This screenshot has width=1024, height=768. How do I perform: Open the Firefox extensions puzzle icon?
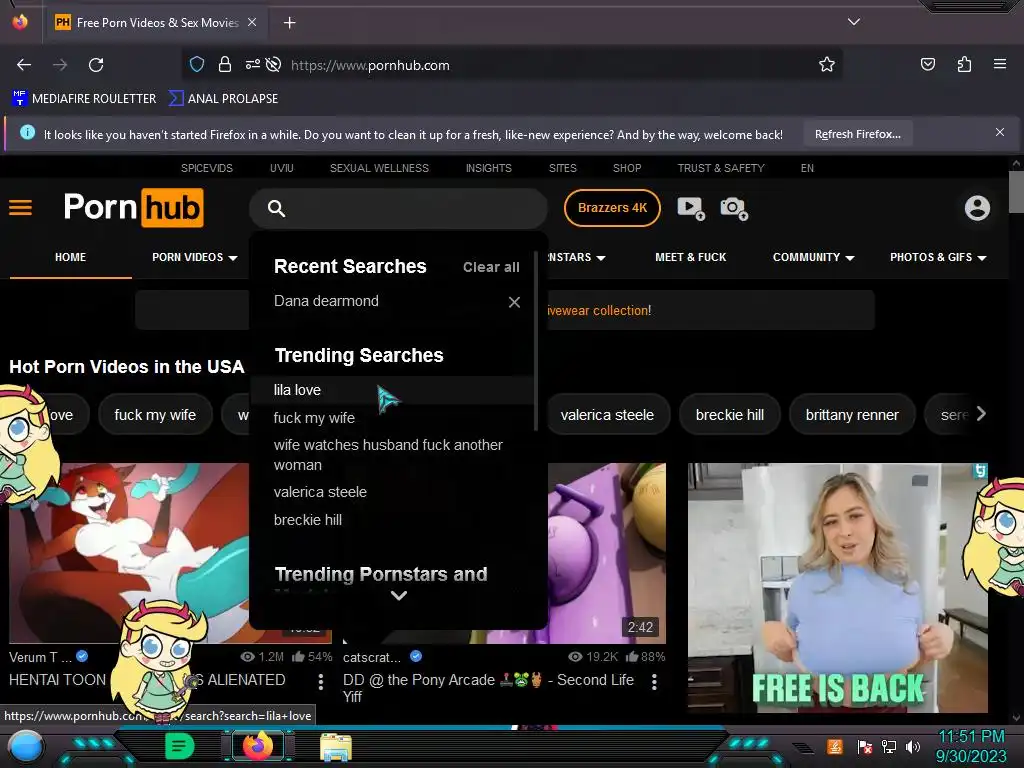tap(964, 64)
